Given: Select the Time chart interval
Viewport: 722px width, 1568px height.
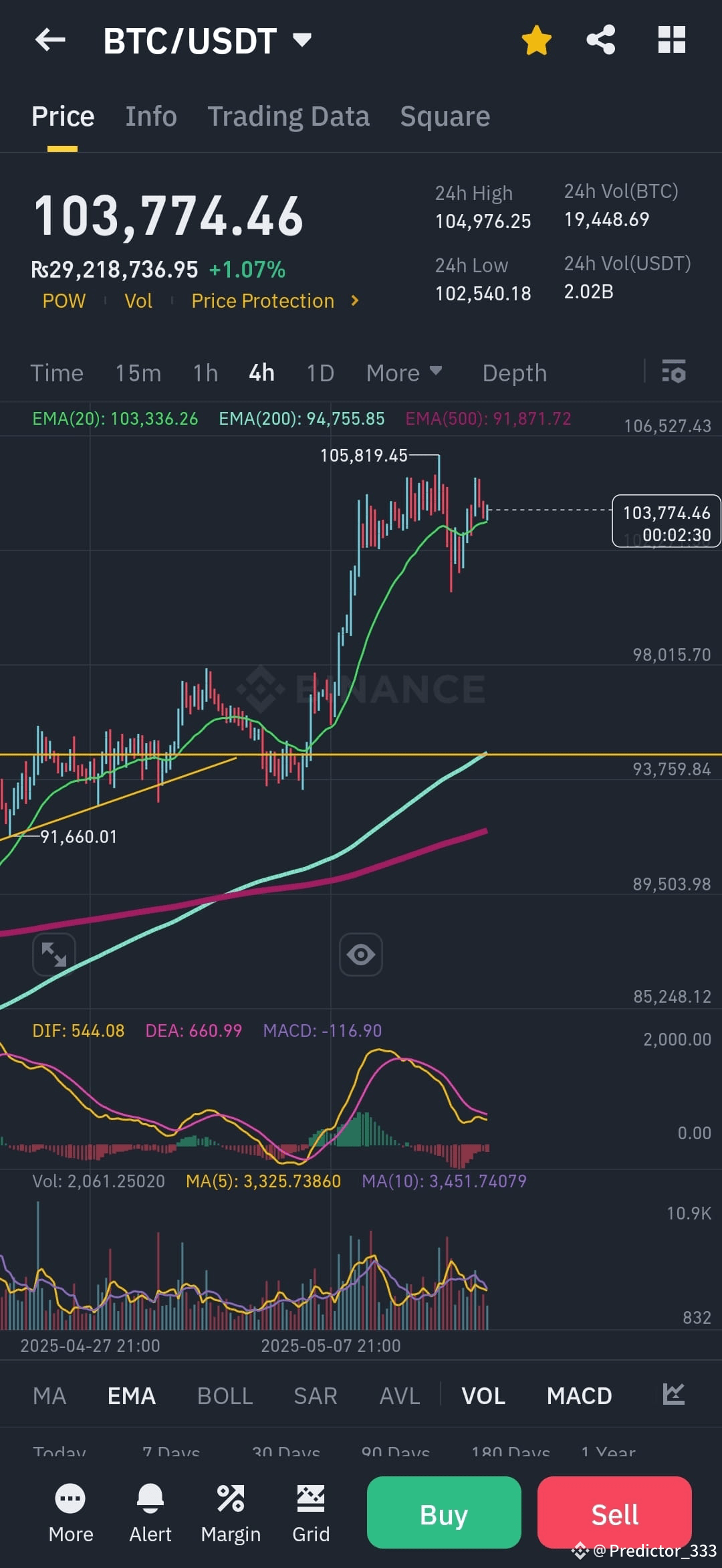Looking at the screenshot, I should point(57,373).
